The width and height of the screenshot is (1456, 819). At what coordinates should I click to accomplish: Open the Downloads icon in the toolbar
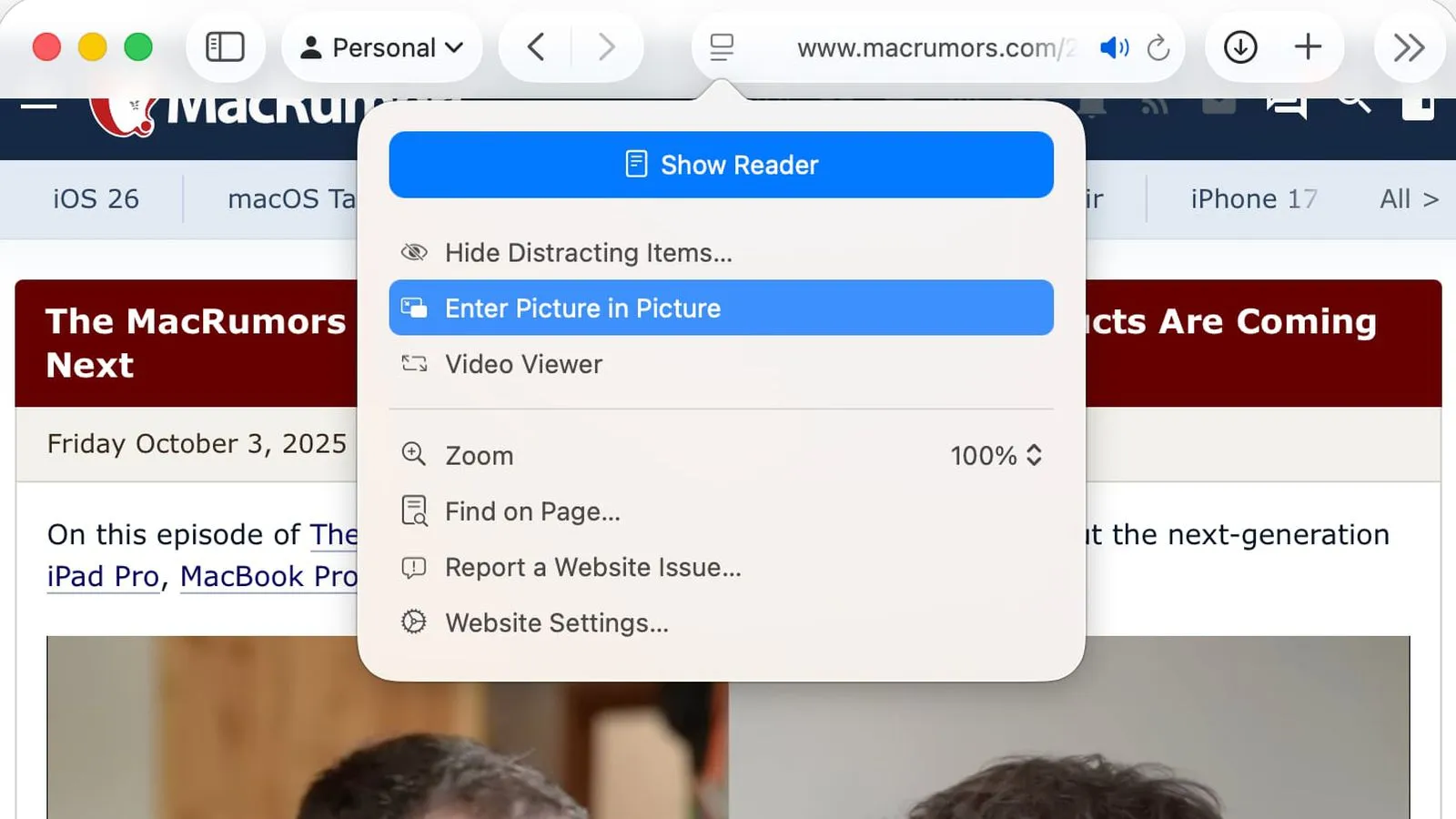point(1239,46)
